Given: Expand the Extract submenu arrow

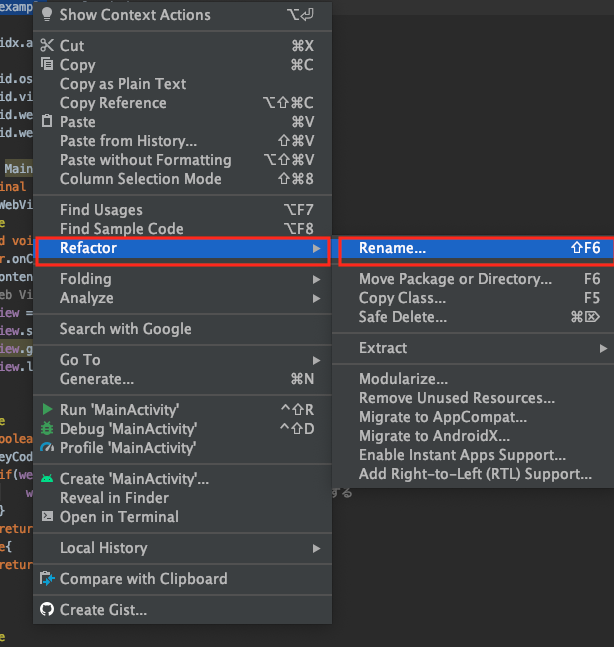Looking at the screenshot, I should coord(603,349).
